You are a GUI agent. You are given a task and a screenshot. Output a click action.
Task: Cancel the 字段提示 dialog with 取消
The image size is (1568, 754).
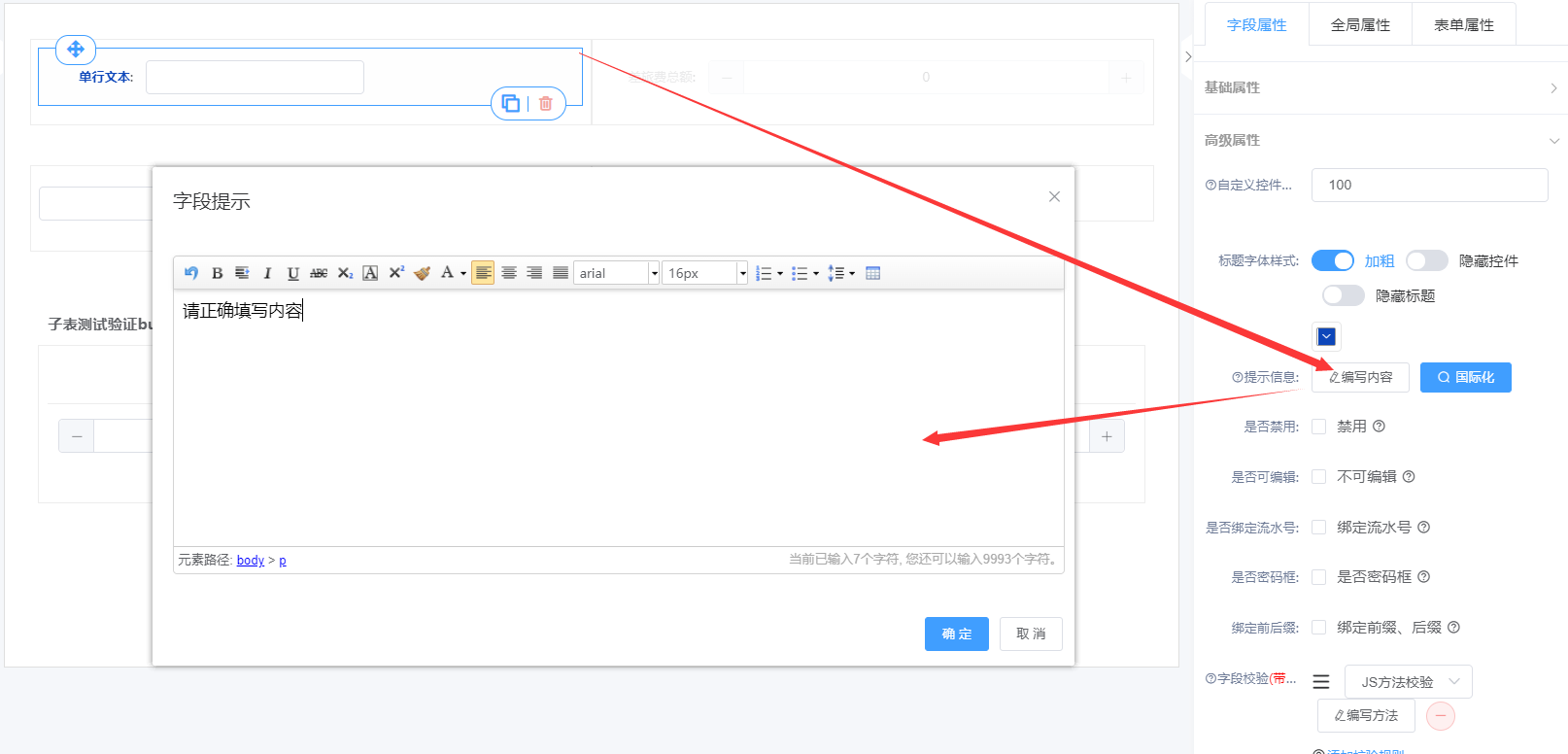(1031, 634)
